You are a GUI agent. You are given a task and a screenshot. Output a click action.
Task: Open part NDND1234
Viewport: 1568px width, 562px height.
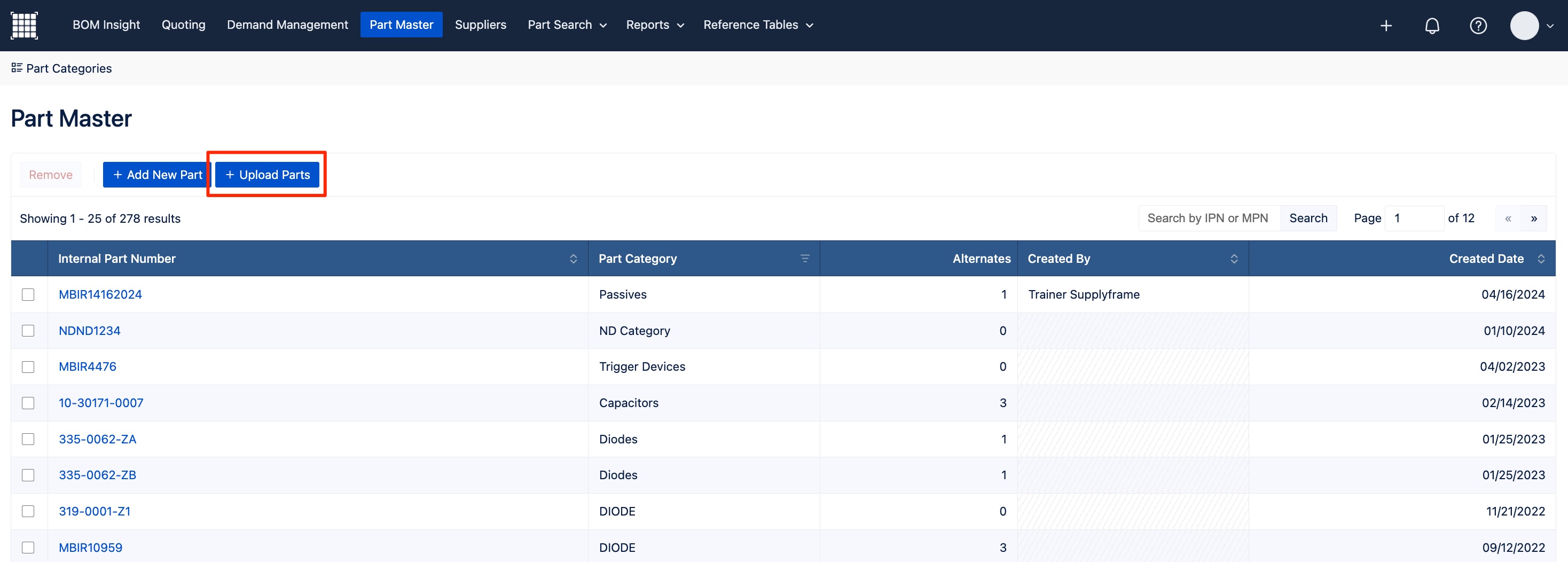[x=90, y=331]
